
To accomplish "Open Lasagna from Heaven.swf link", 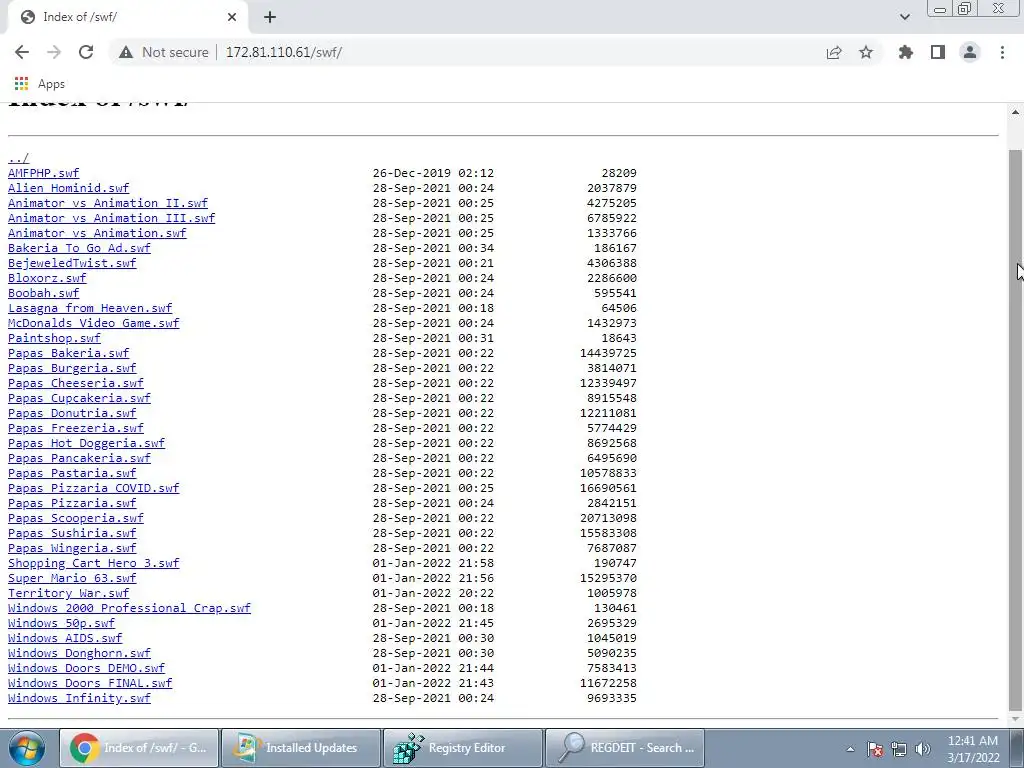I will click(x=90, y=308).
